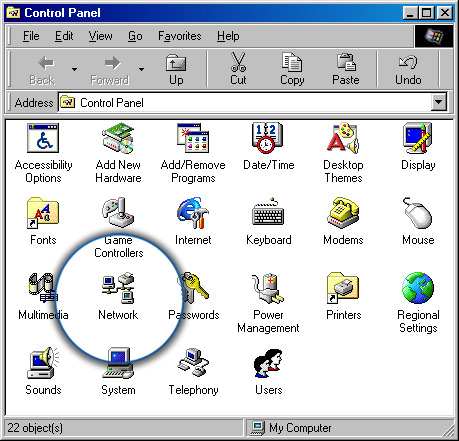Click the Address field showing Control Panel
This screenshot has height=441, width=459.
[x=245, y=102]
